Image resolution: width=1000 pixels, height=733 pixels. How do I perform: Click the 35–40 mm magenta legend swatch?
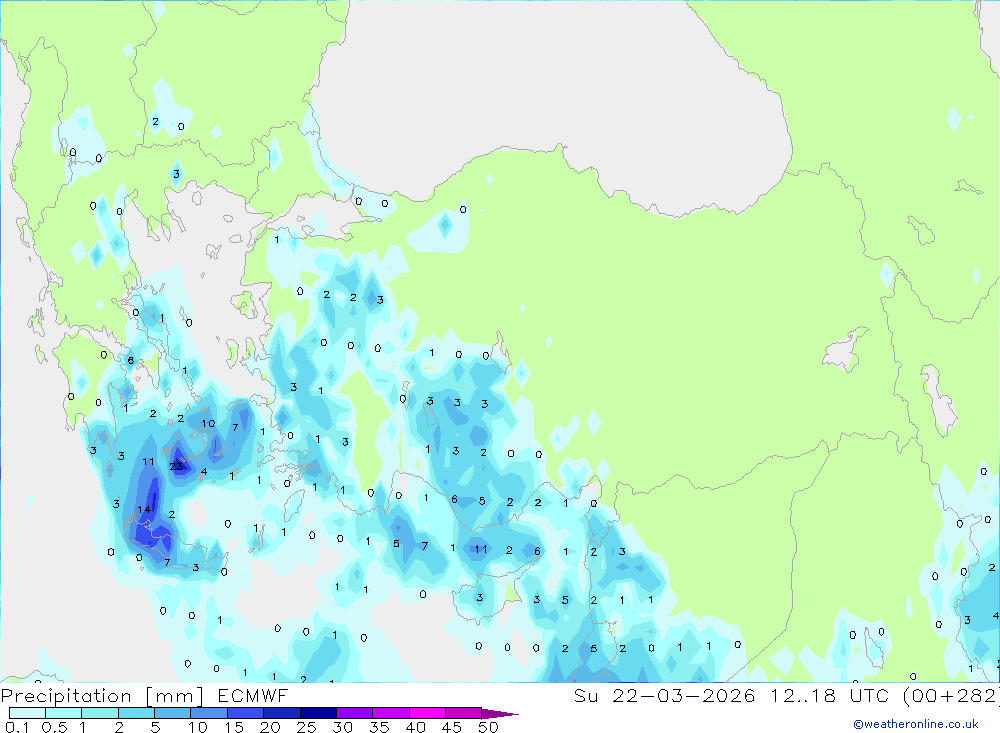click(391, 713)
